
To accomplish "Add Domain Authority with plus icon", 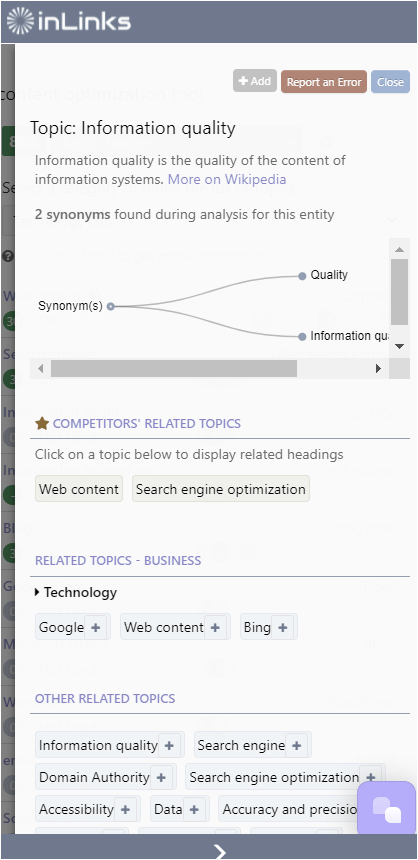I will coord(161,777).
